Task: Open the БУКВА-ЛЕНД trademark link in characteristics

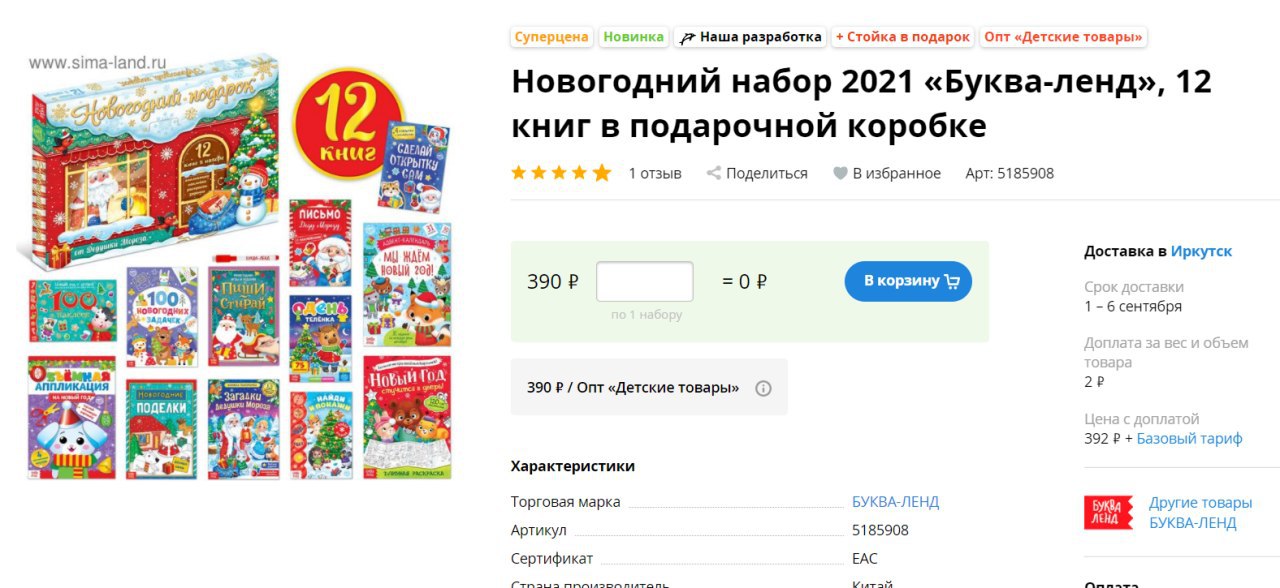Action: [895, 502]
